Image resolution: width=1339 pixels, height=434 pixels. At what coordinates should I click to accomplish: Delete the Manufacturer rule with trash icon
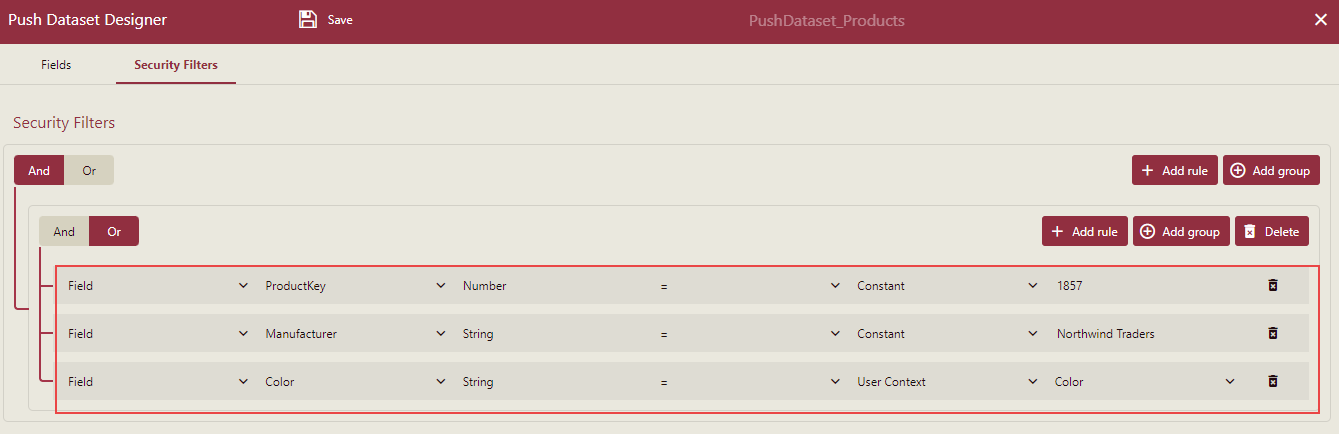click(1273, 334)
